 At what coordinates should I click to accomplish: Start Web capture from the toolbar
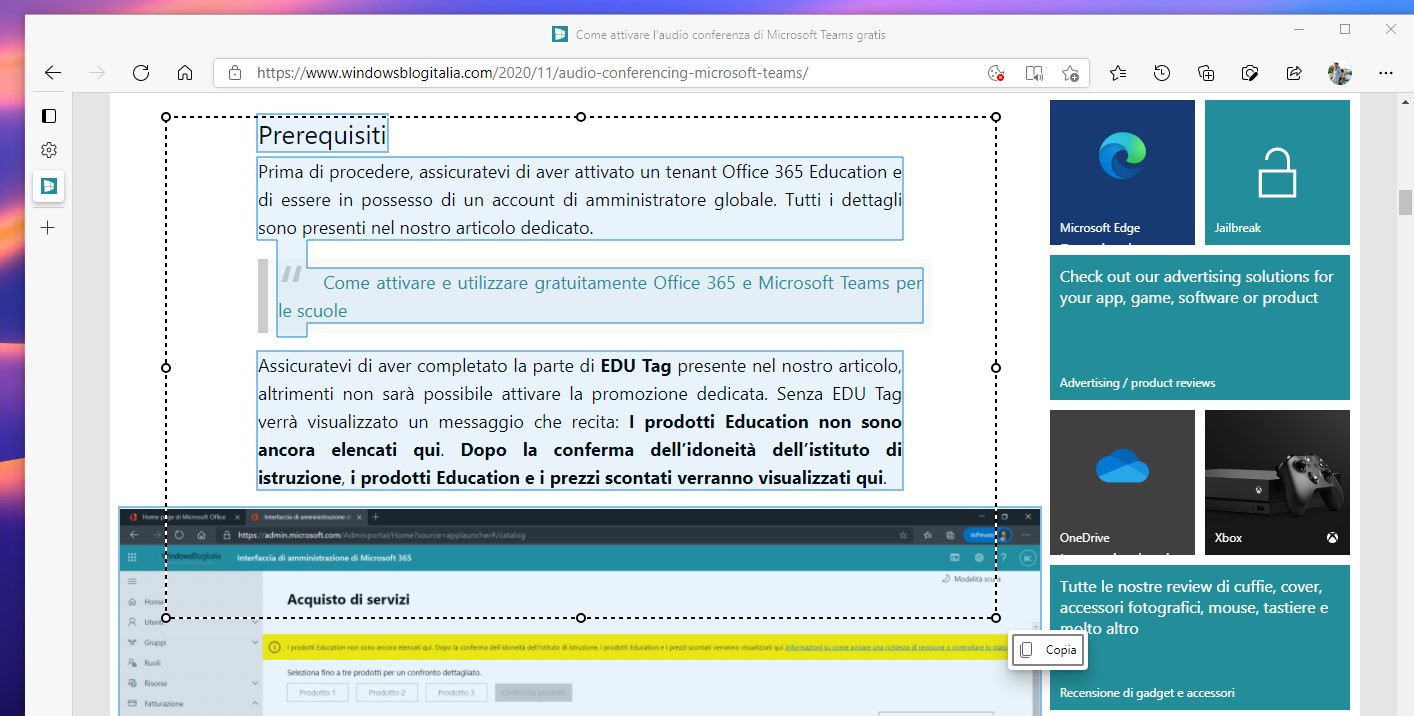click(x=1250, y=73)
